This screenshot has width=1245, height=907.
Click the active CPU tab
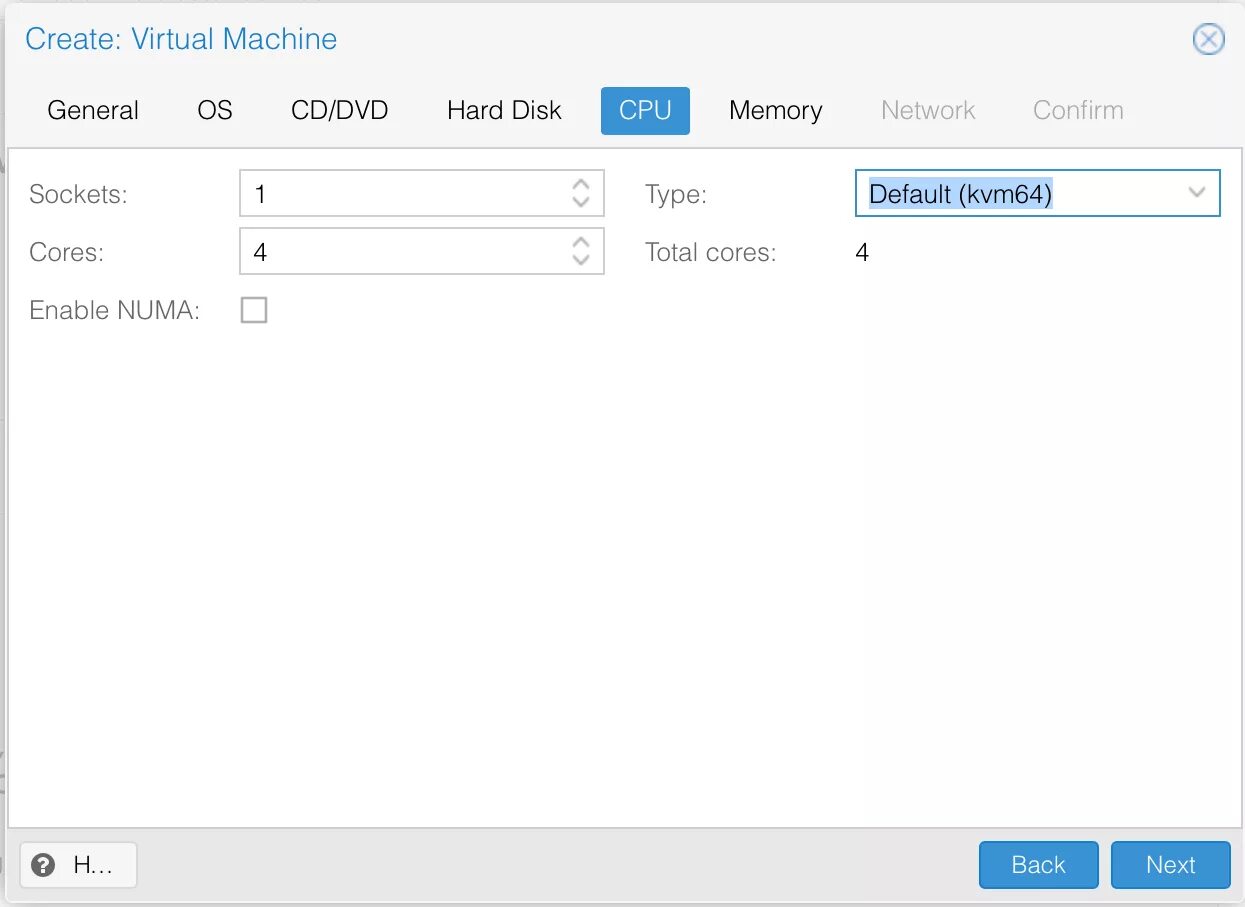tap(645, 110)
